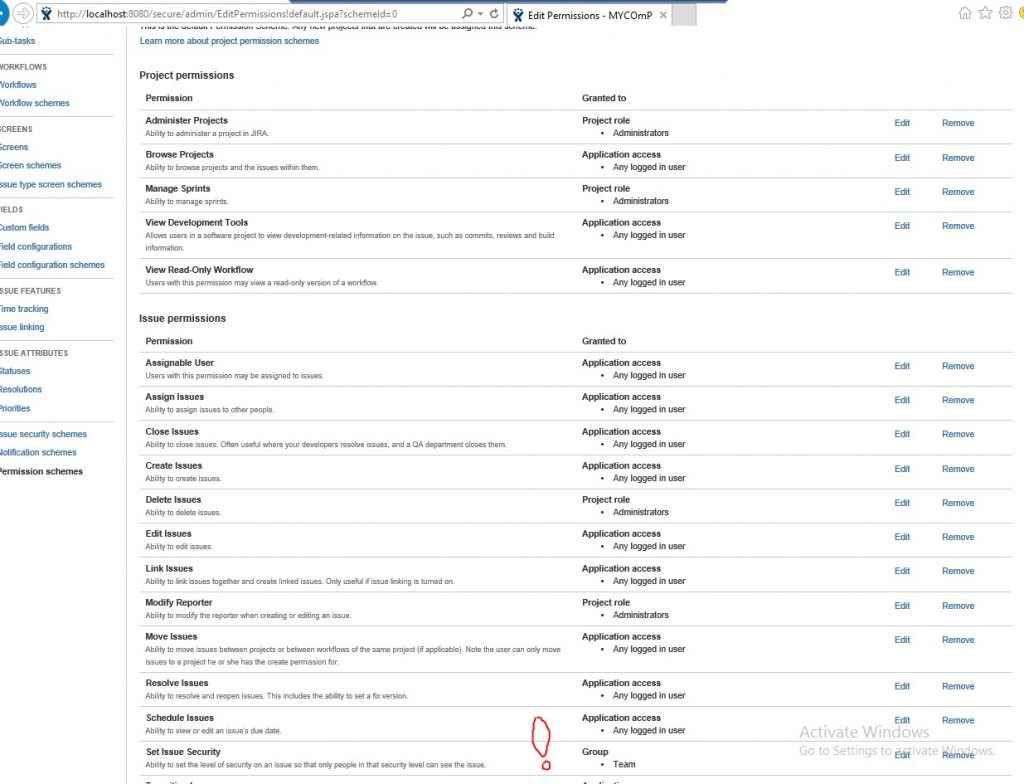This screenshot has height=784, width=1024.
Task: Open Field configurations sidebar link
Action: click(x=35, y=246)
